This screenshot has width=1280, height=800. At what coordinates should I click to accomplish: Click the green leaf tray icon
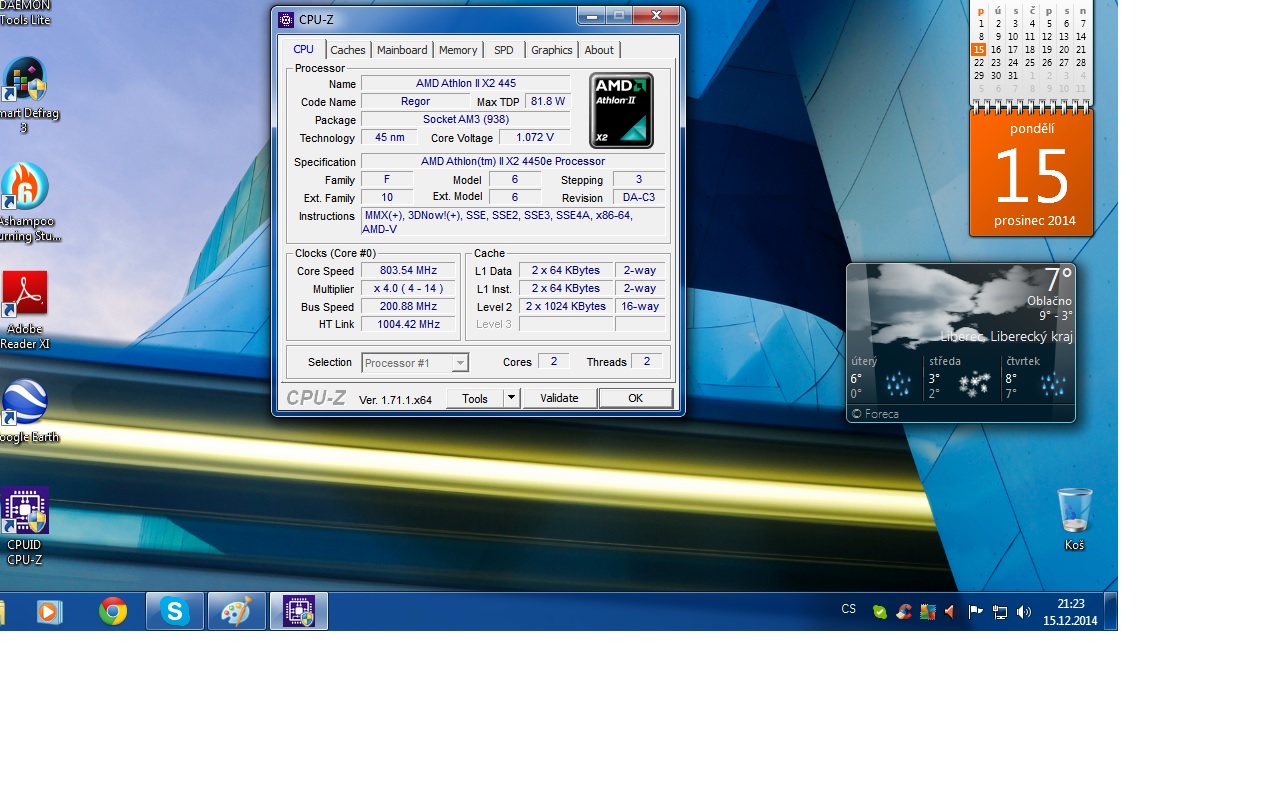point(880,612)
